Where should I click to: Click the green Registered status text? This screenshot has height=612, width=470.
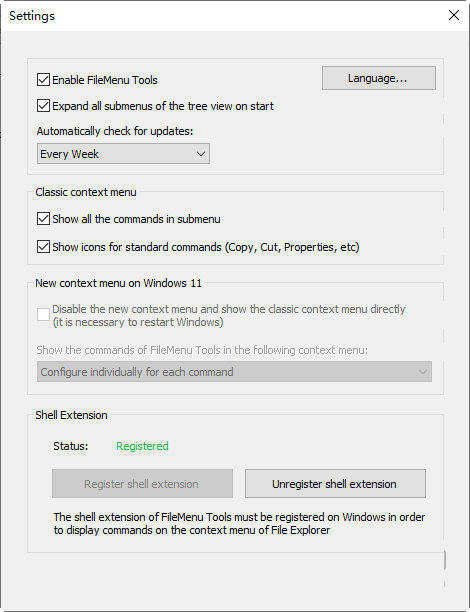142,446
